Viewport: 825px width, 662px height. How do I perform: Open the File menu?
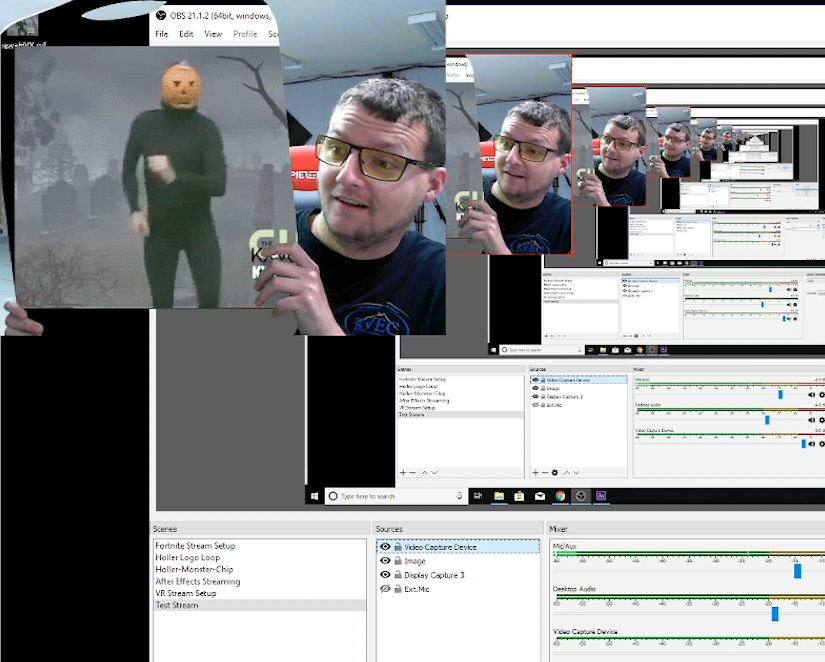pos(161,34)
